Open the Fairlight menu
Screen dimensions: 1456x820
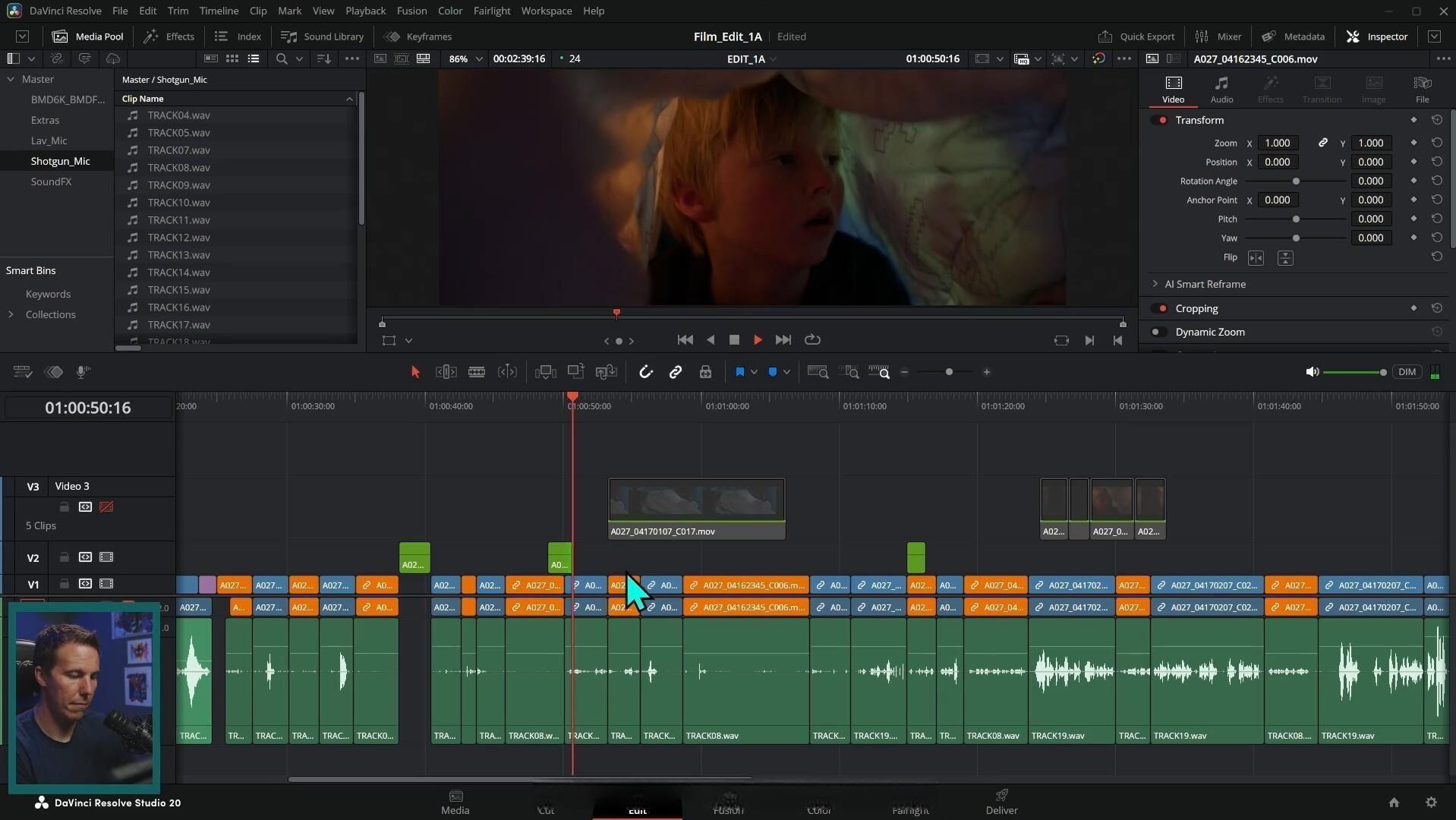(491, 11)
